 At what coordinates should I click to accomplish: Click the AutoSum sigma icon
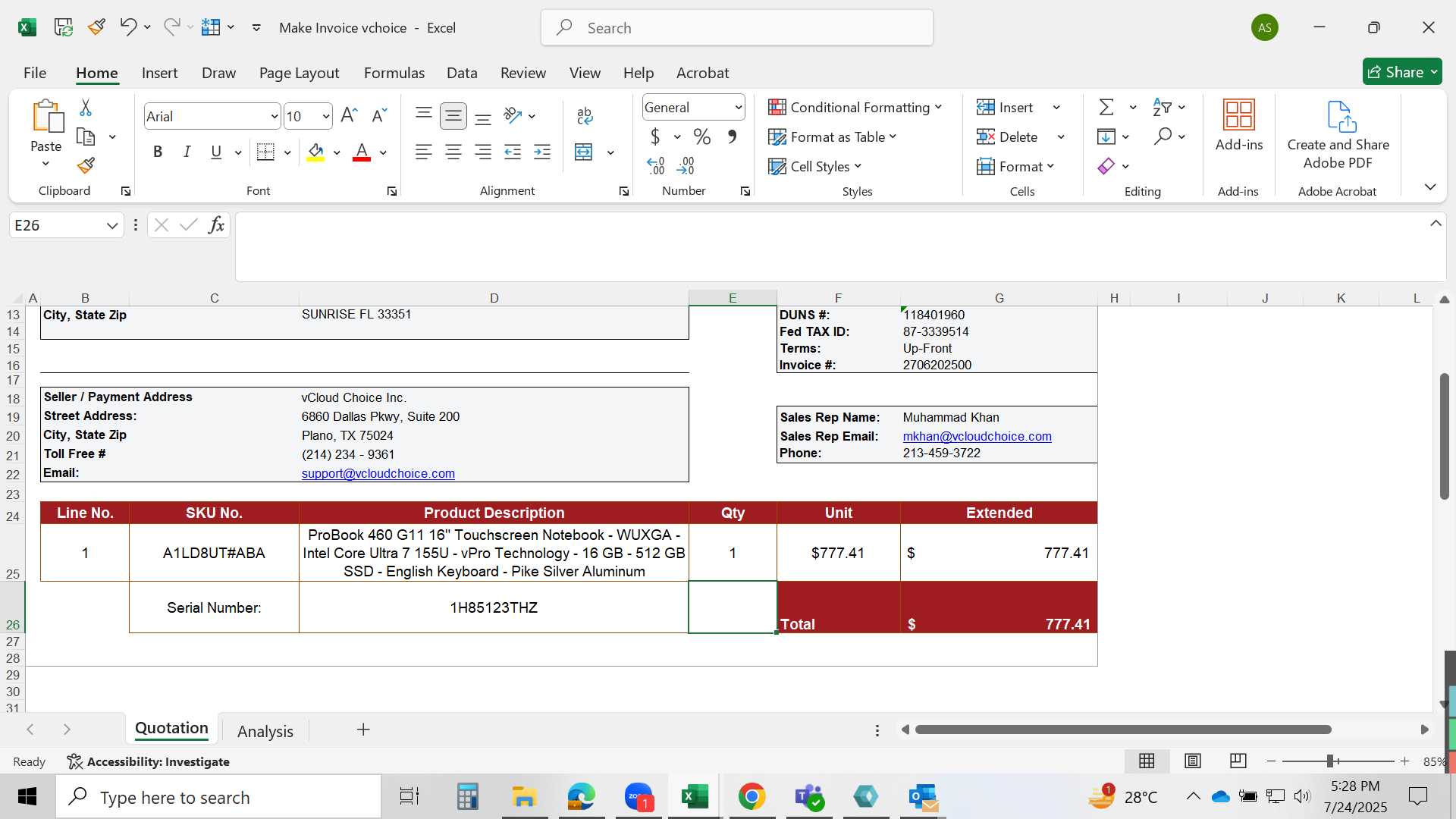pyautogui.click(x=1106, y=108)
